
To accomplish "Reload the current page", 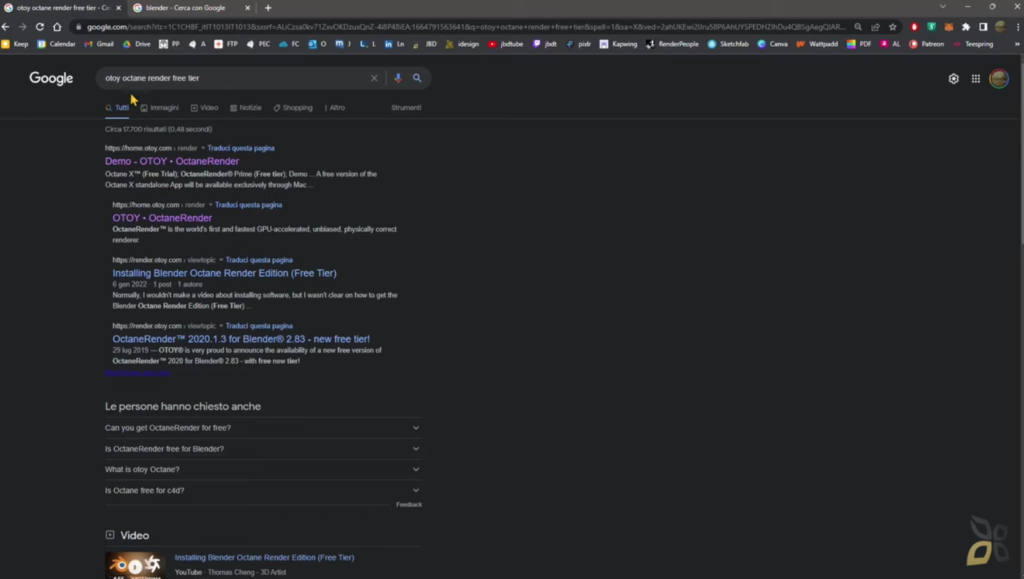I will coord(40,27).
